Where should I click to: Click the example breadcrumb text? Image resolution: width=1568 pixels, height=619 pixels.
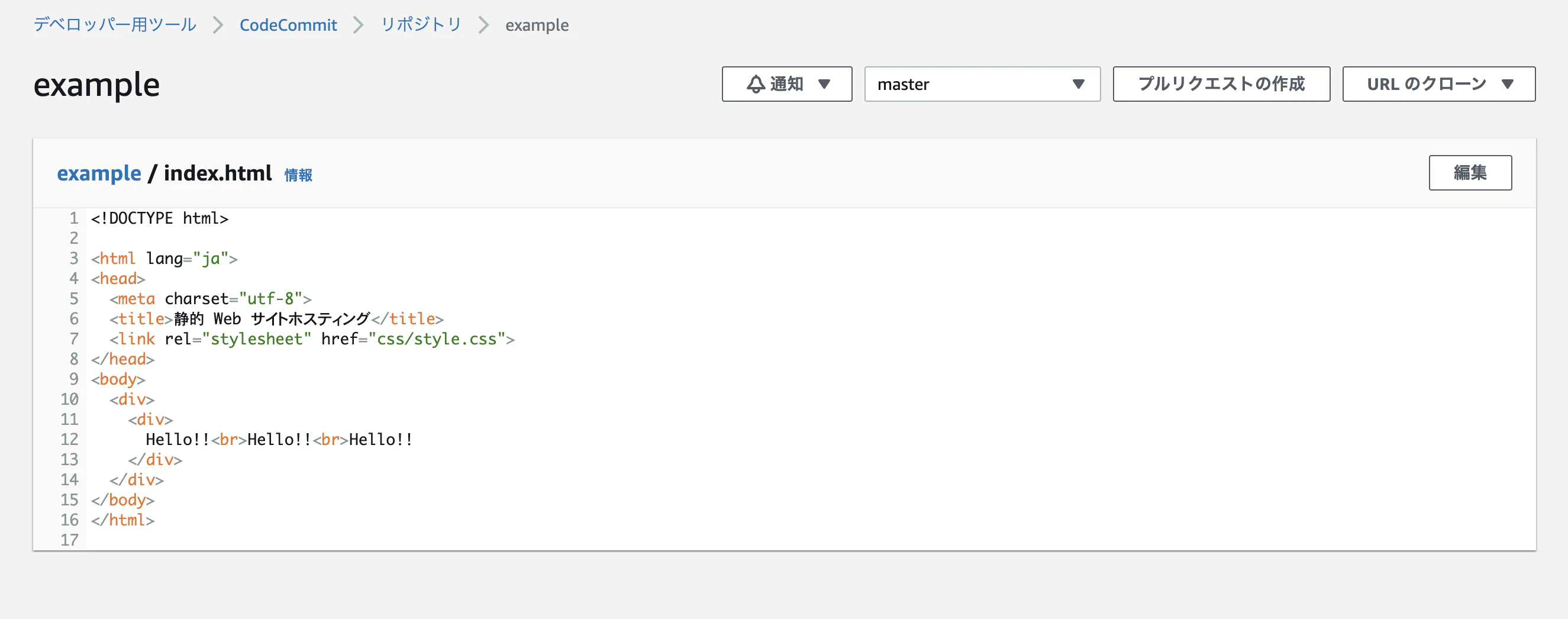(537, 25)
